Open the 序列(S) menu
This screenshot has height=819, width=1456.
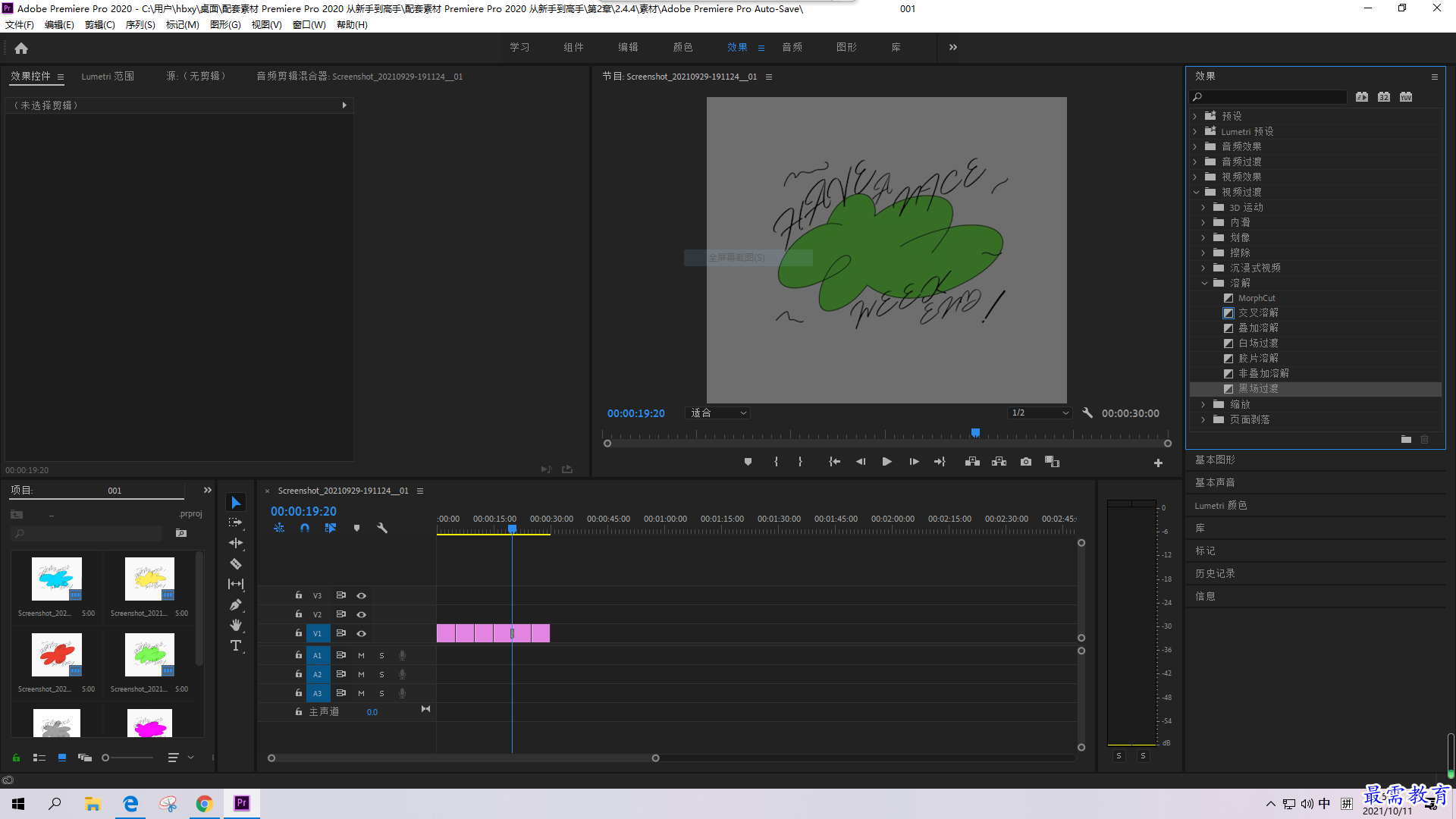pyautogui.click(x=140, y=25)
